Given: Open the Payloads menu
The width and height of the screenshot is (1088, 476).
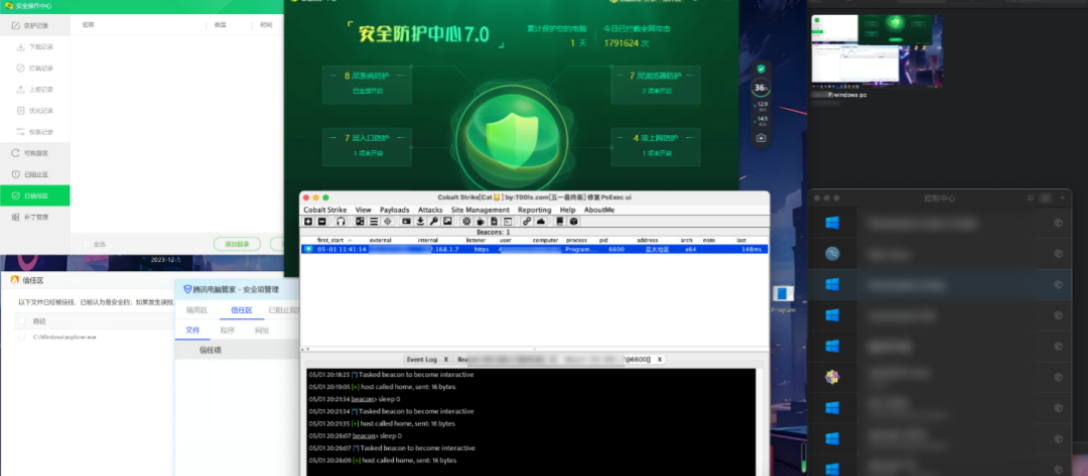Looking at the screenshot, I should 395,210.
